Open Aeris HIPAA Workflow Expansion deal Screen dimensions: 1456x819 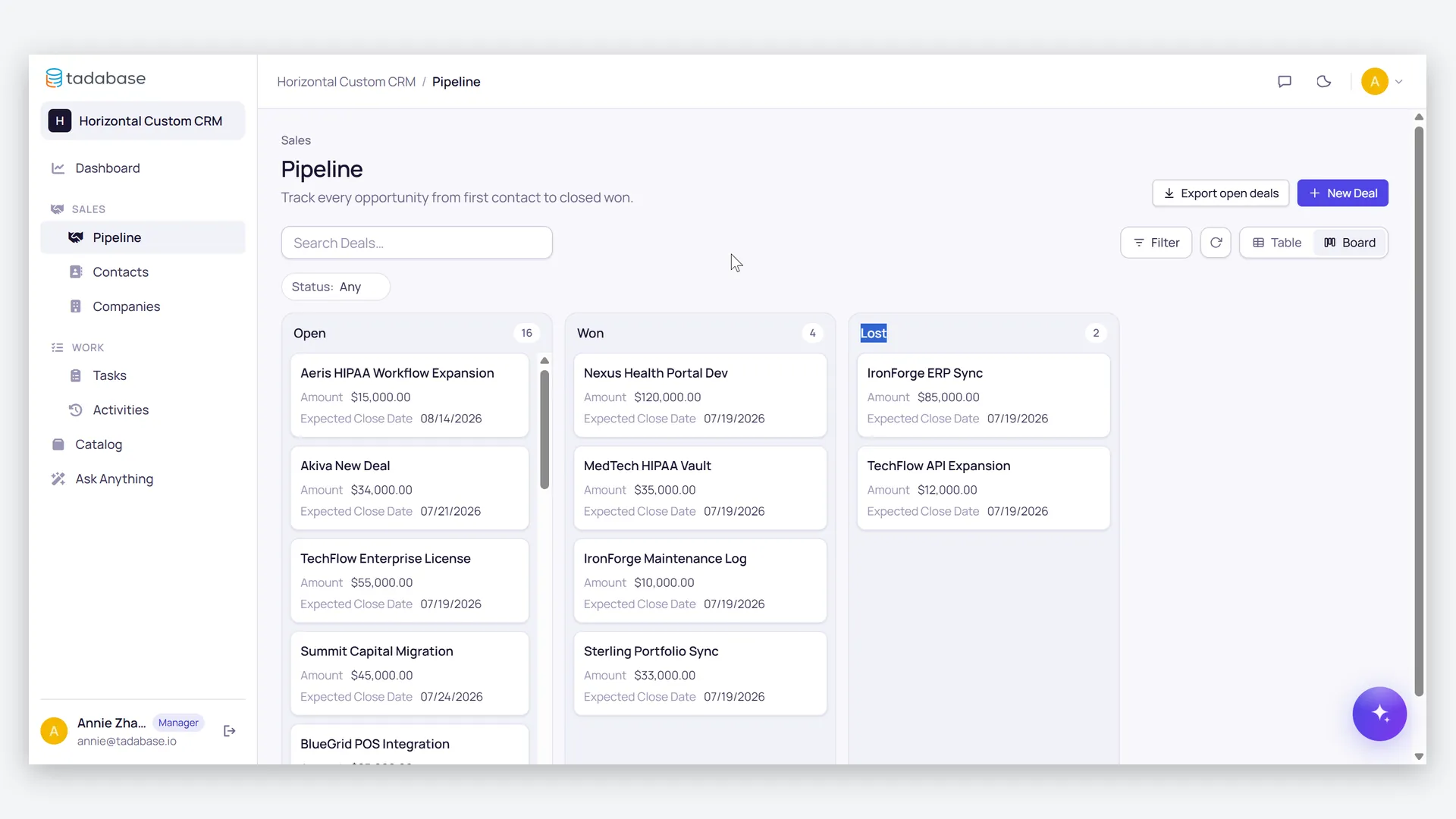click(409, 395)
